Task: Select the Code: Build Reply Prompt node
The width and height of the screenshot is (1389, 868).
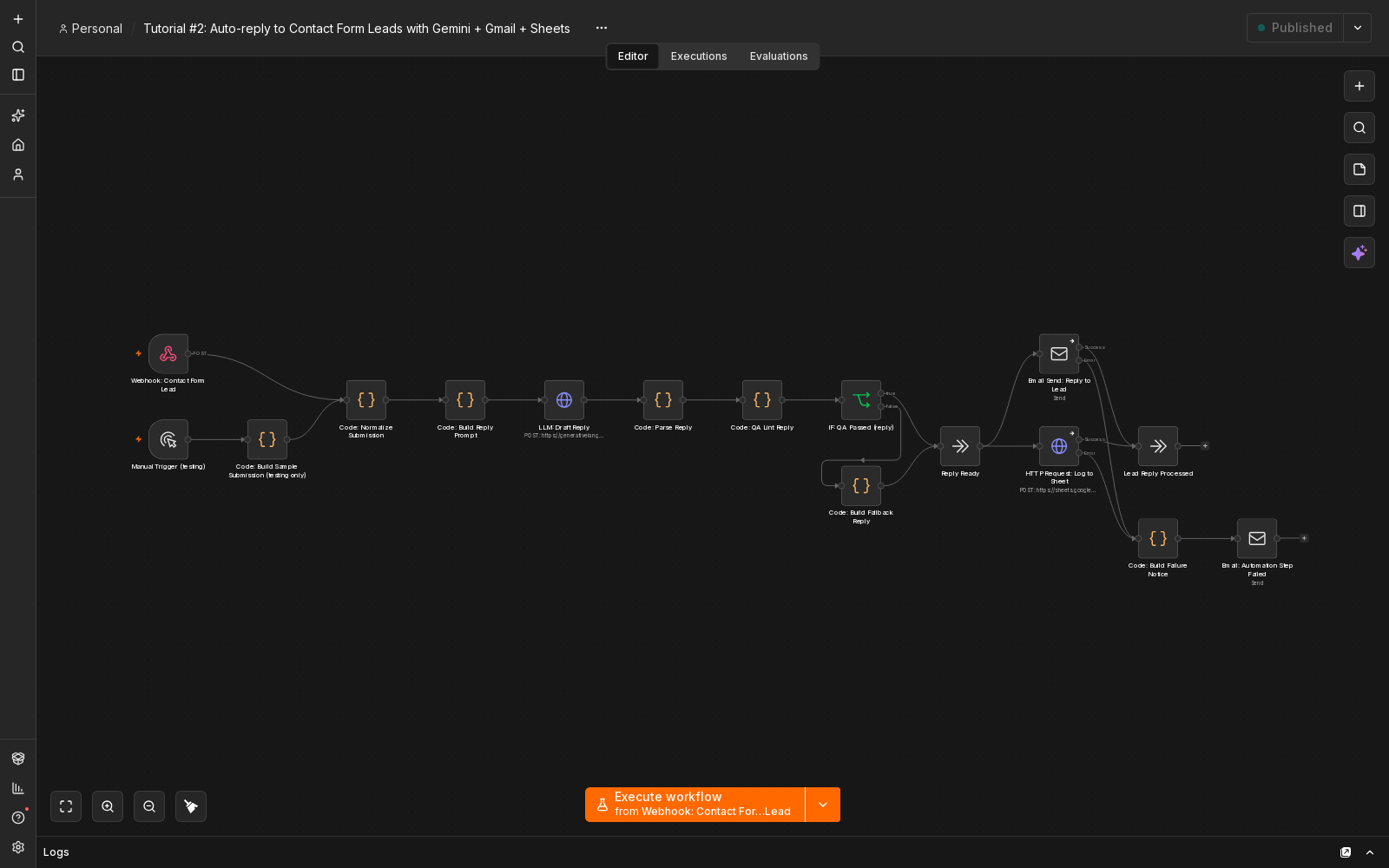Action: tap(465, 400)
